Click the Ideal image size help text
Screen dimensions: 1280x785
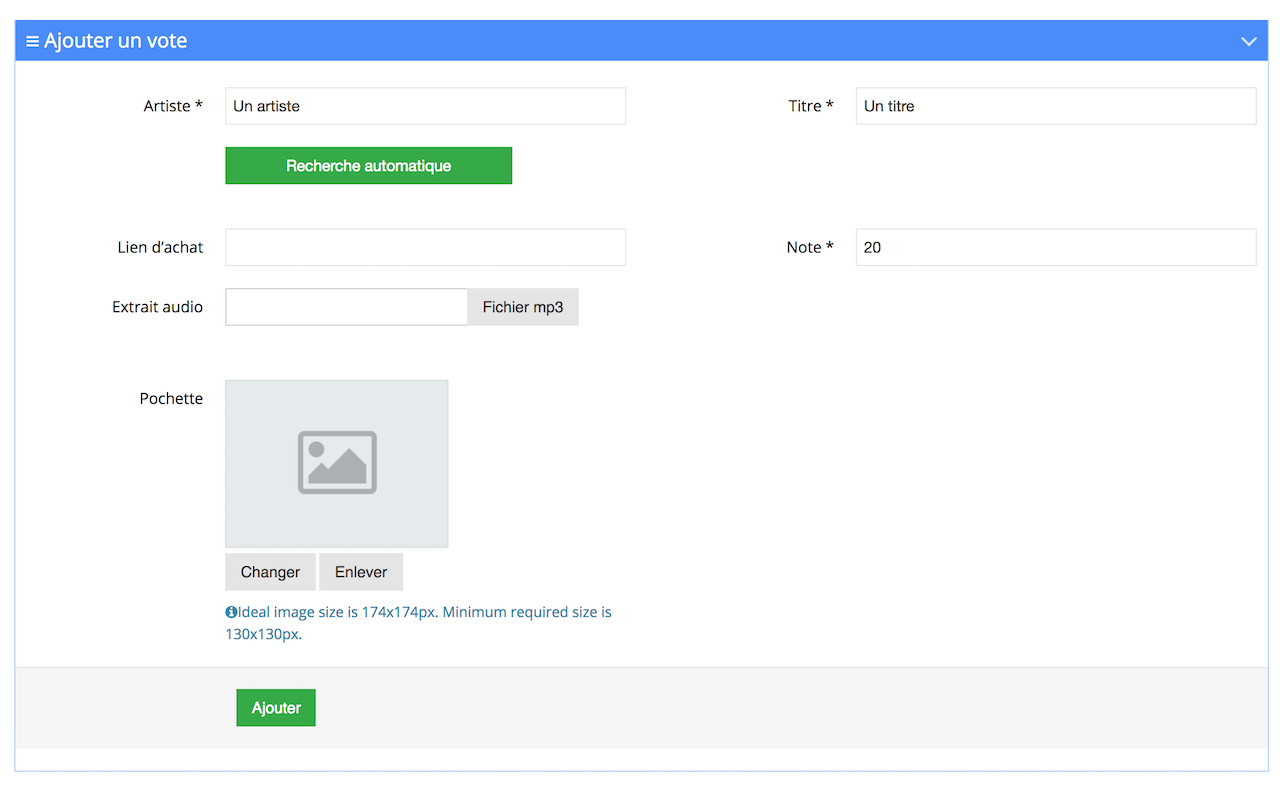pyautogui.click(x=419, y=622)
